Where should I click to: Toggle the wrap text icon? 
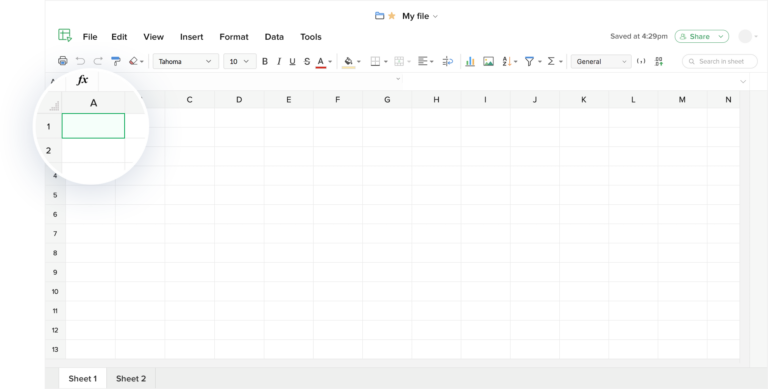(448, 61)
